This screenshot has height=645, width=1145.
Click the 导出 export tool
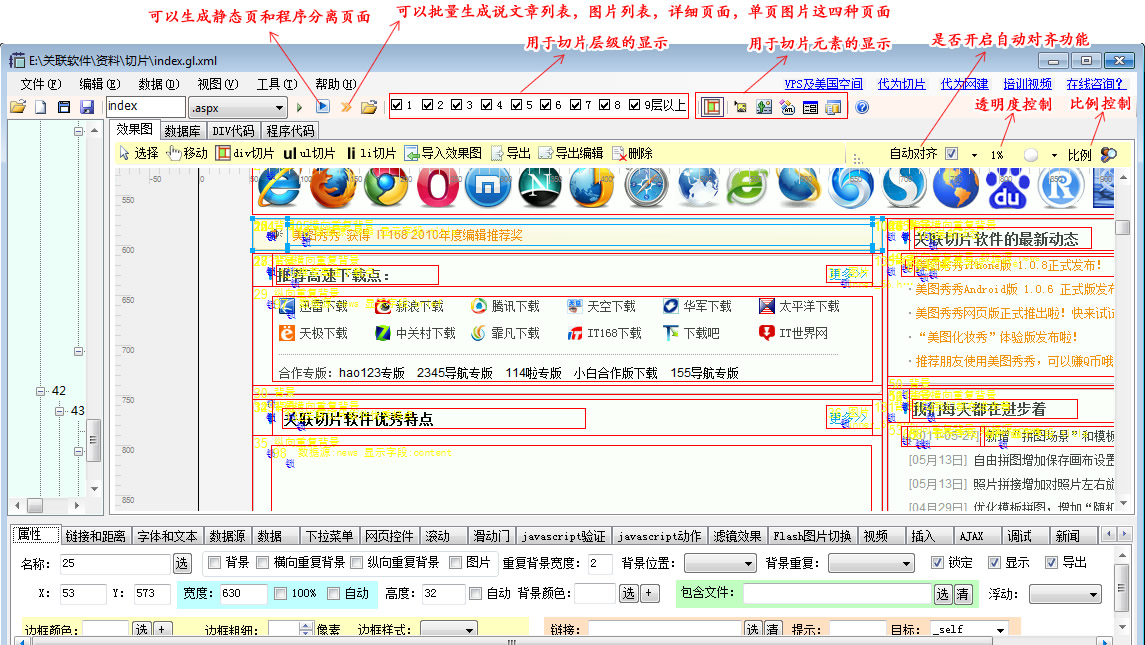point(510,153)
